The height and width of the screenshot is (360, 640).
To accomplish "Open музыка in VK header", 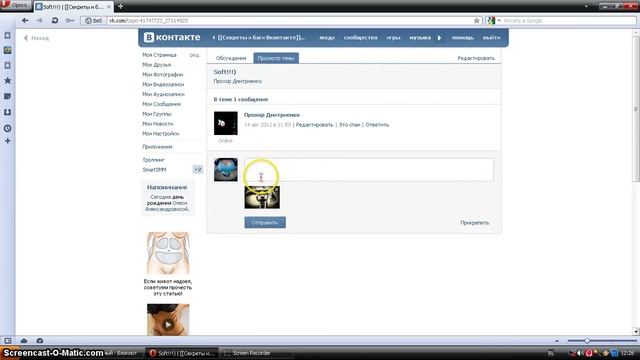I will pos(420,38).
